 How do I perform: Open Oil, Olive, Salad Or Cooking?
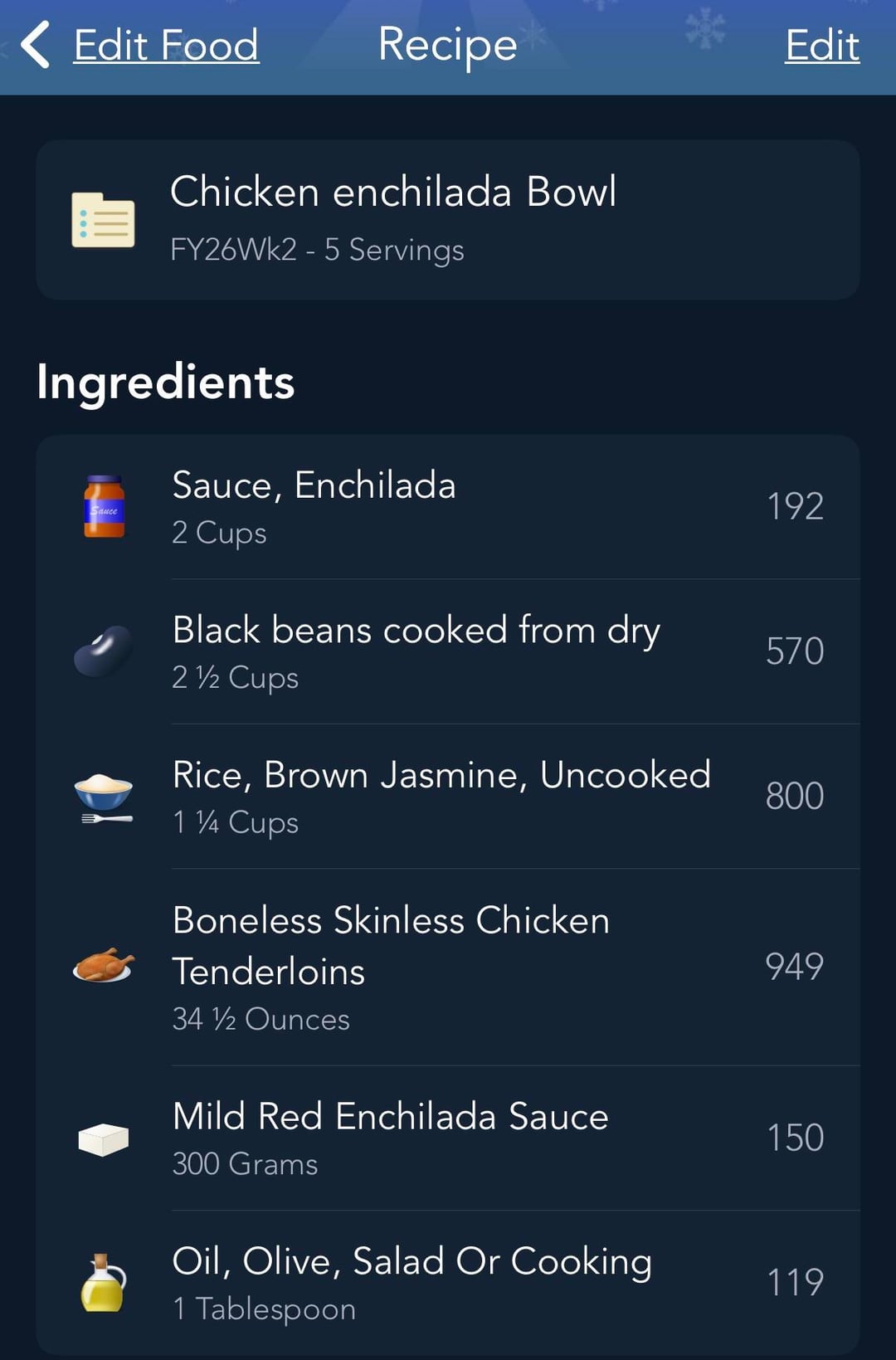click(x=411, y=1261)
